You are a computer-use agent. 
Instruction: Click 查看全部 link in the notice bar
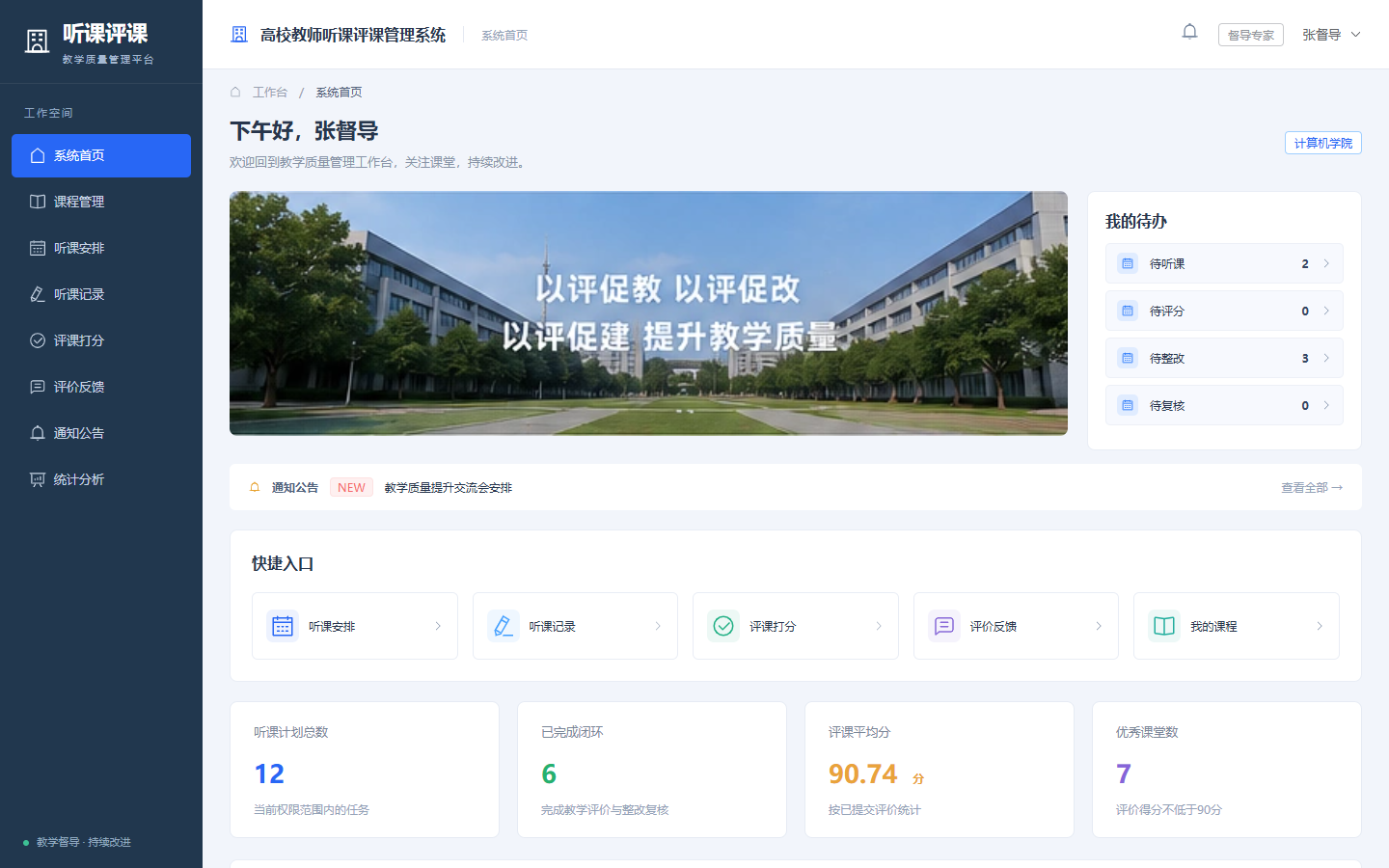tap(1312, 487)
